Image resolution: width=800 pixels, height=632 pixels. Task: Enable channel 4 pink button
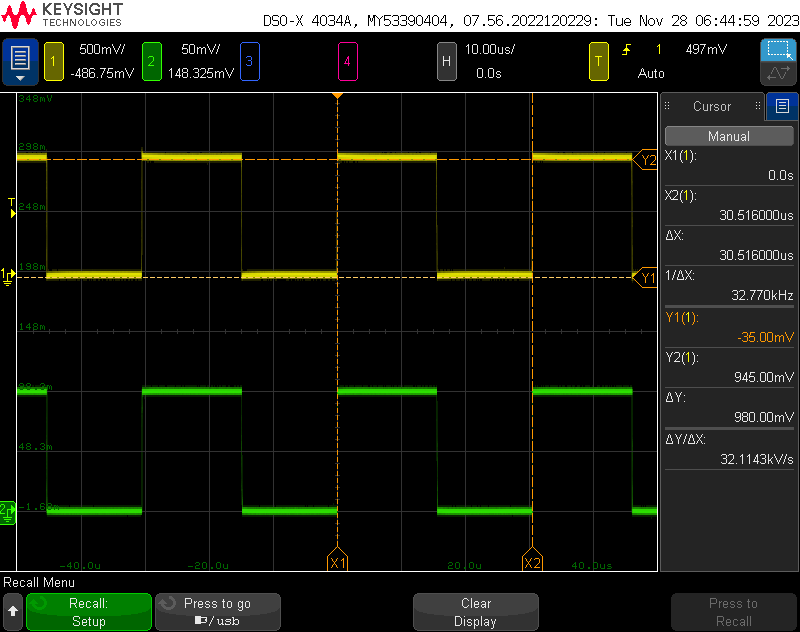point(347,62)
